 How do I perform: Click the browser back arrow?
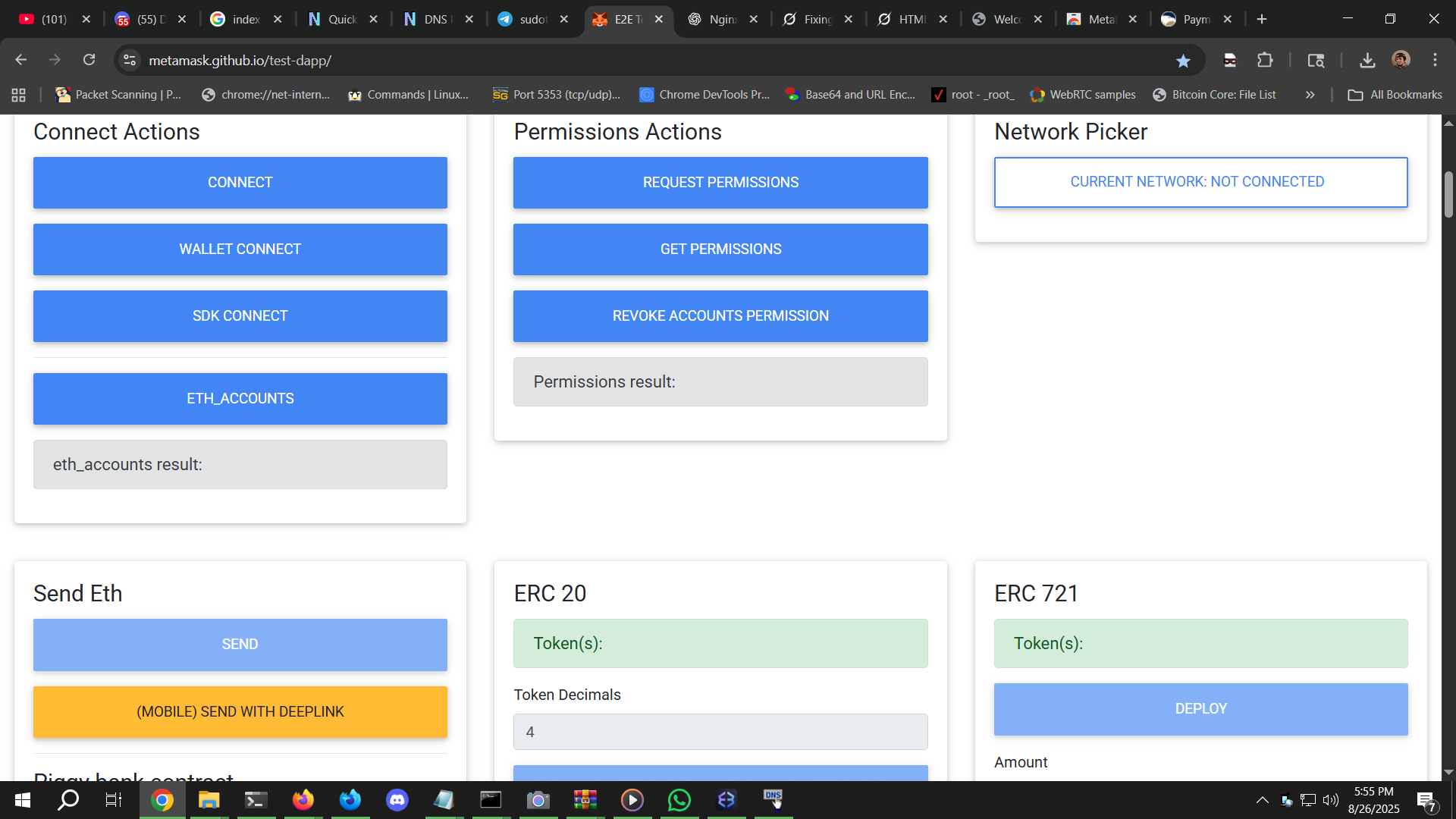point(21,60)
